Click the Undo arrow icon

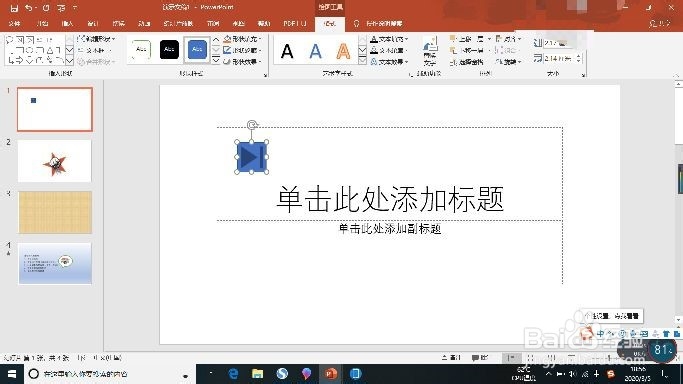tap(29, 8)
